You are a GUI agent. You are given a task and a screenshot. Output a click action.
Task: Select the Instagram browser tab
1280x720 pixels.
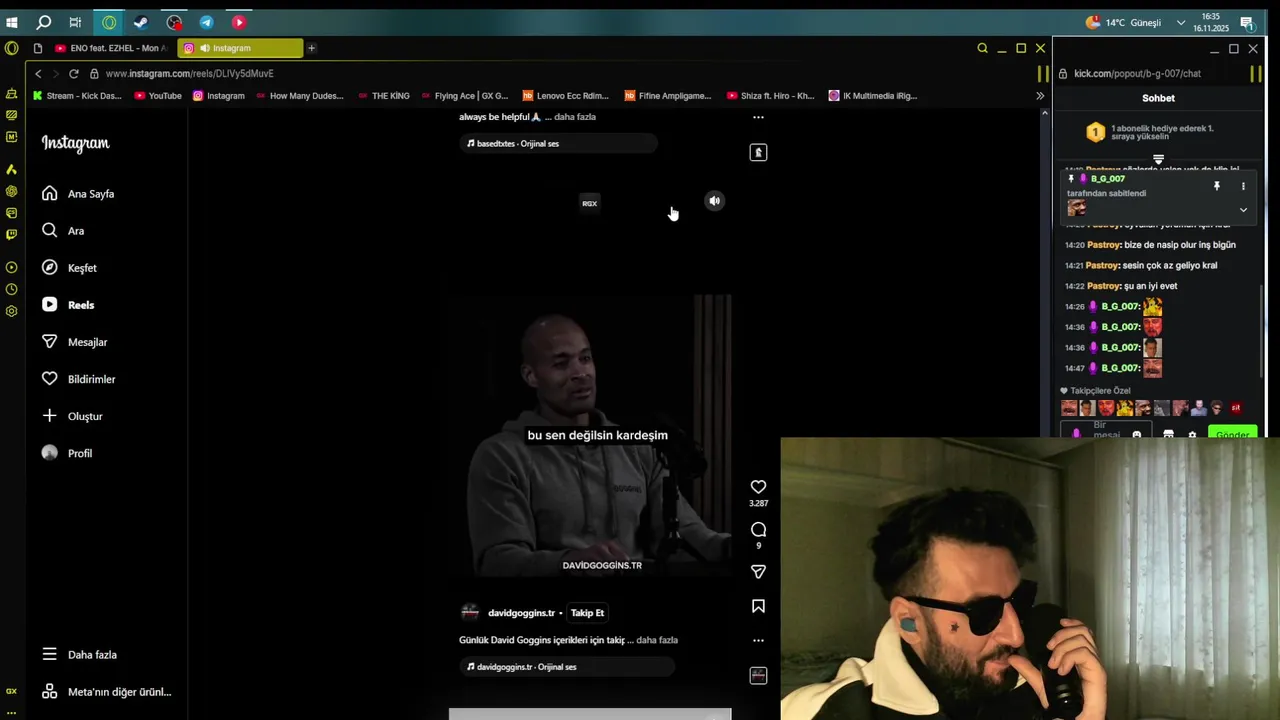coord(240,48)
